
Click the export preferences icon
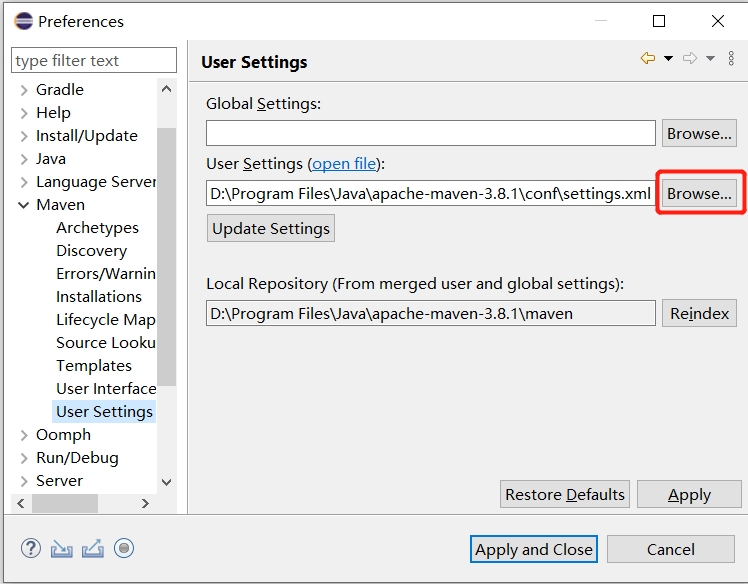pyautogui.click(x=93, y=548)
